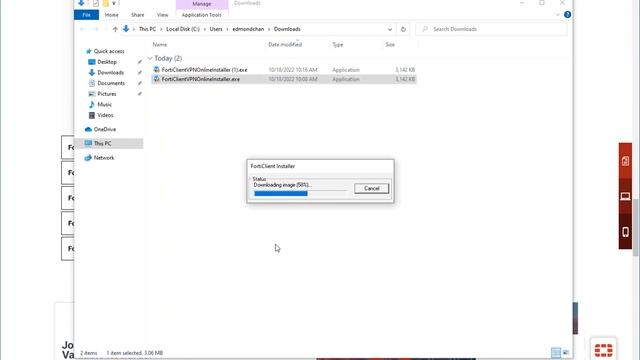Sort by the Type column

[338, 44]
